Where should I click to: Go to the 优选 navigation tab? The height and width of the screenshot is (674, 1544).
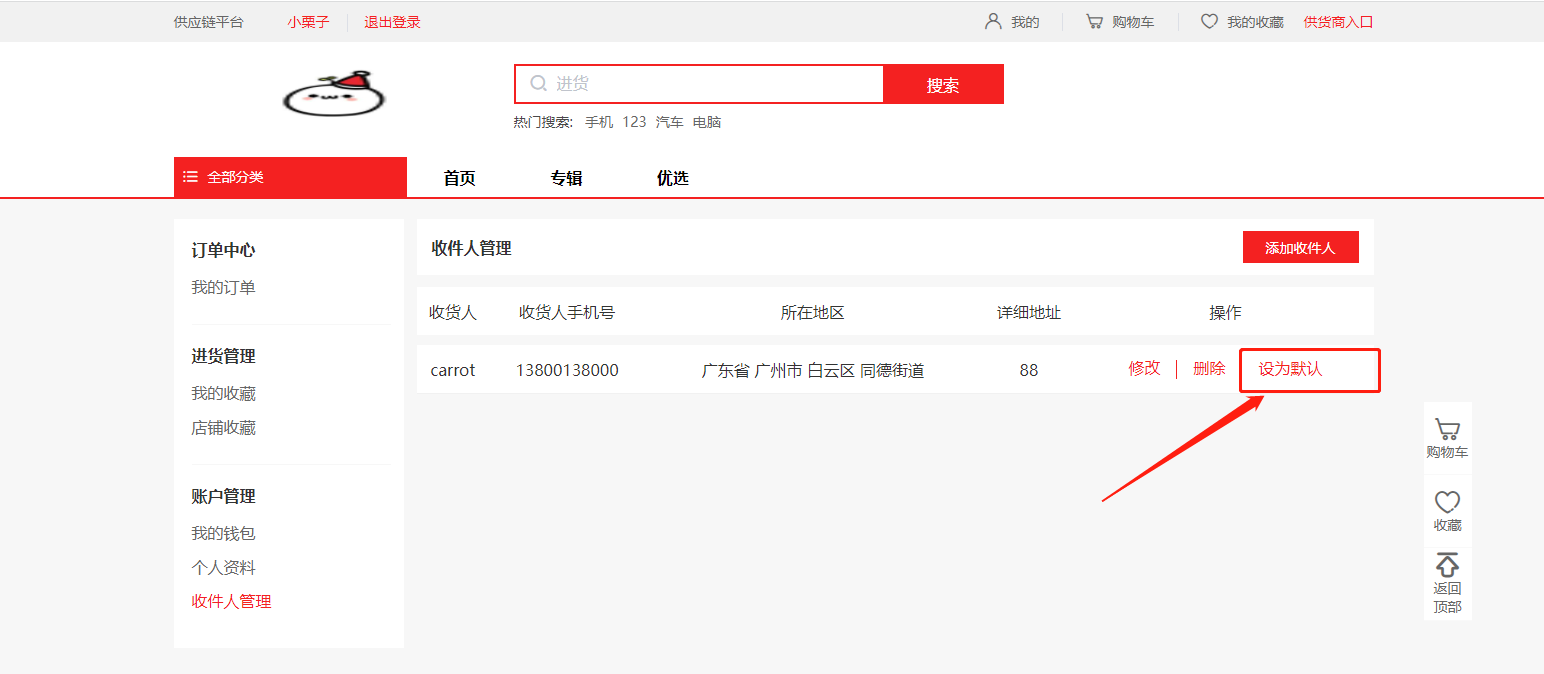[672, 178]
